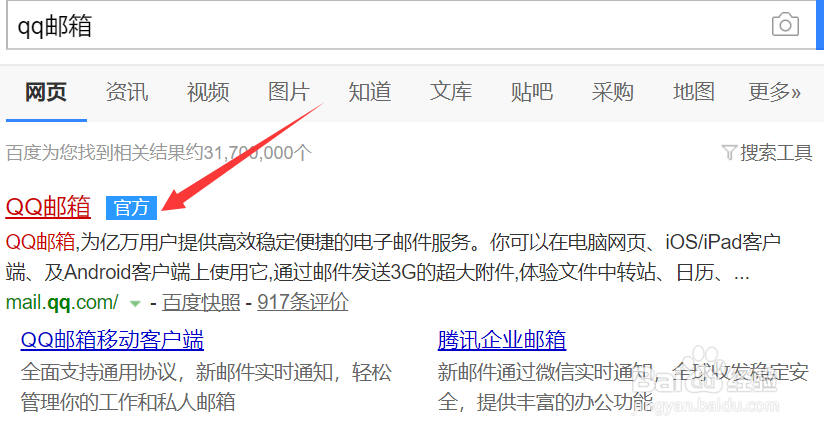This screenshot has width=824, height=434.
Task: Open the 文库 tab
Action: (451, 92)
